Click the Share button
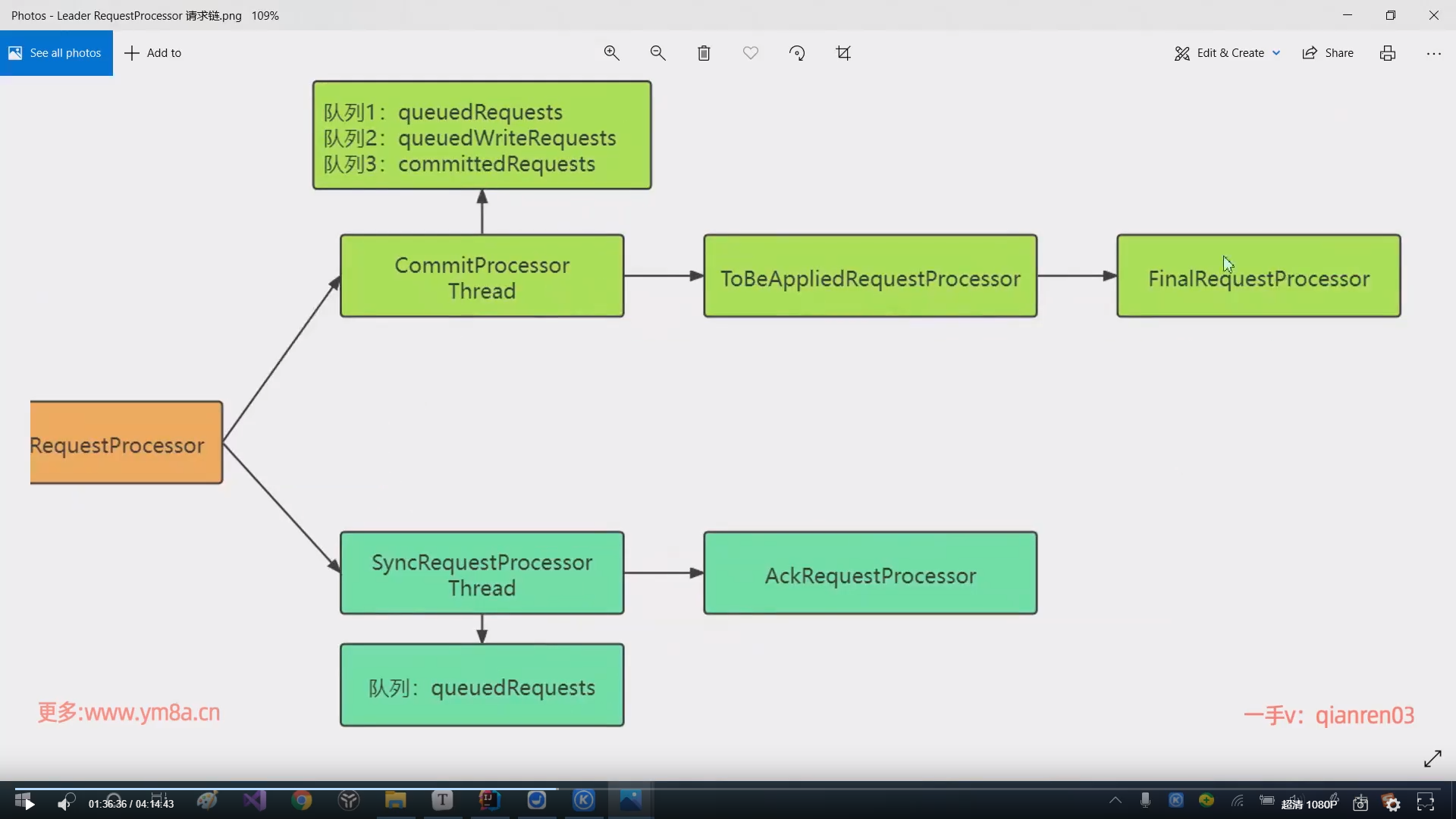This screenshot has height=819, width=1456. pos(1328,53)
